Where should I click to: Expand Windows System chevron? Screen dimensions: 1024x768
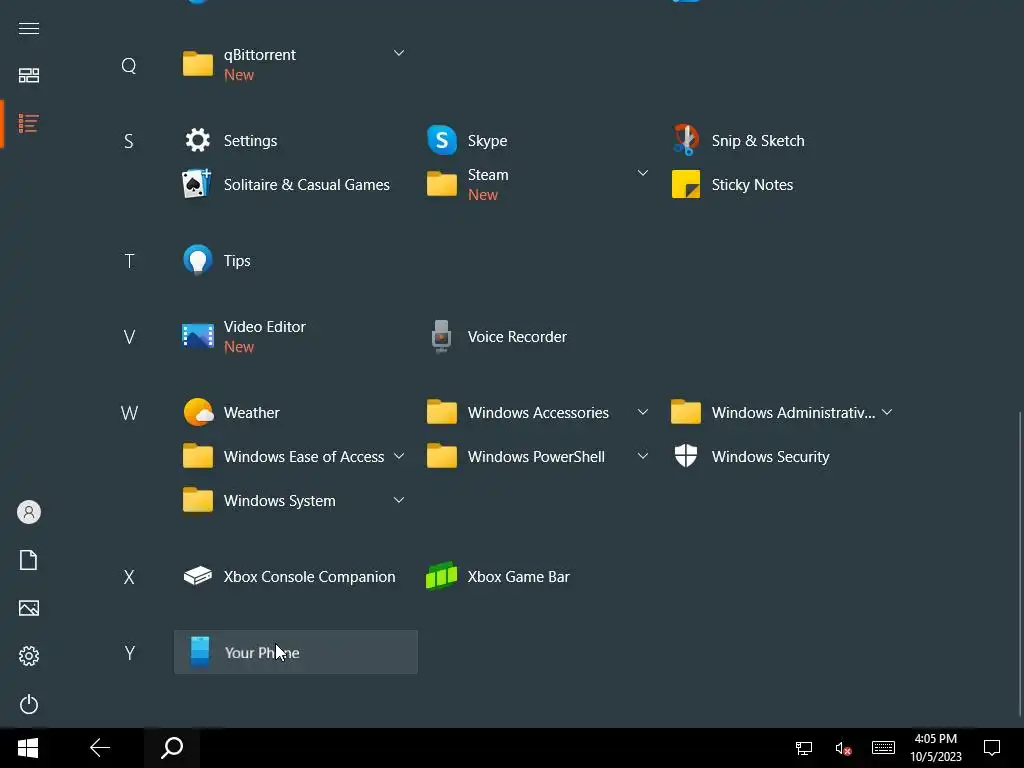[399, 500]
